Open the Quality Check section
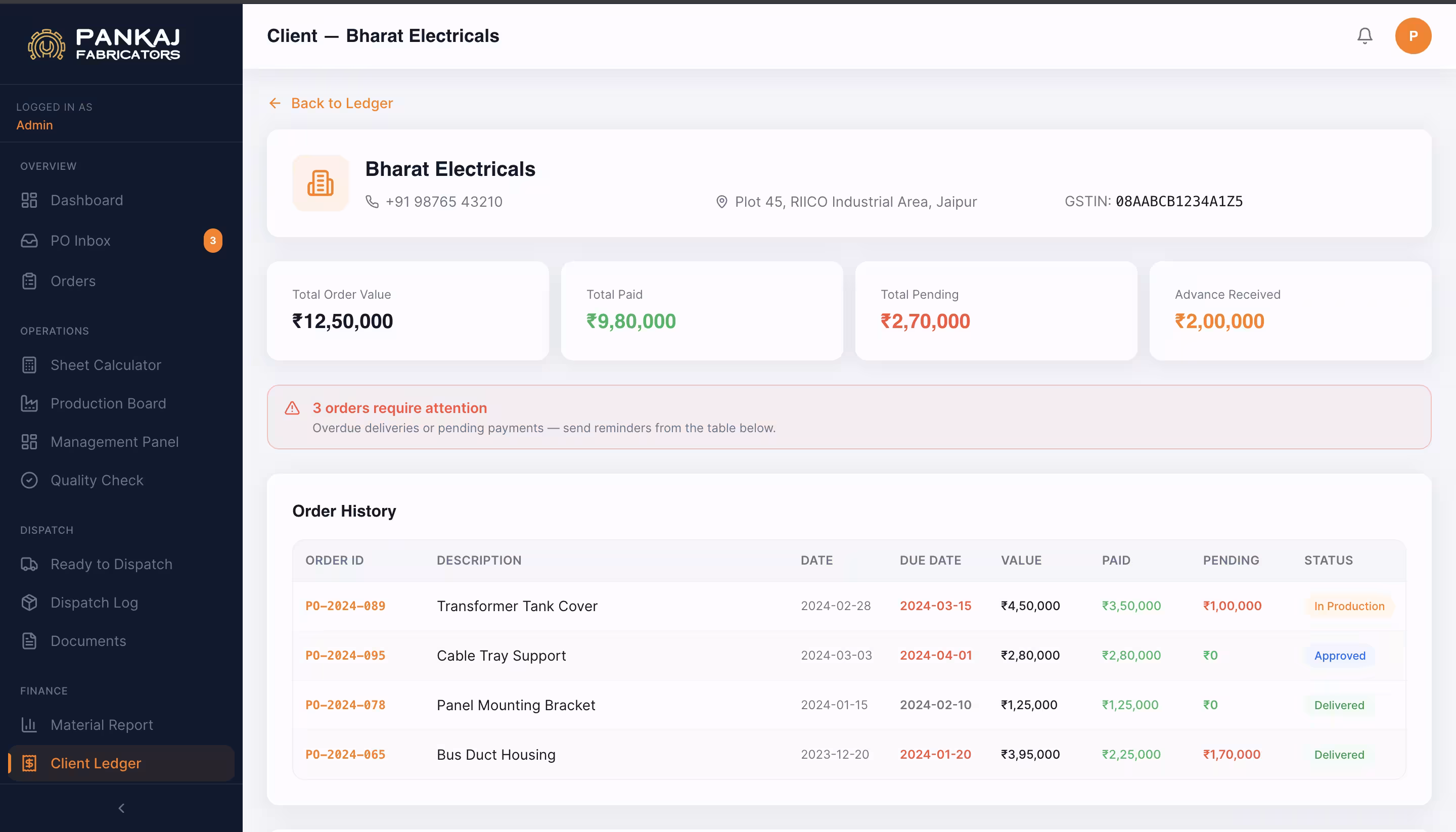Image resolution: width=1456 pixels, height=832 pixels. coord(97,480)
